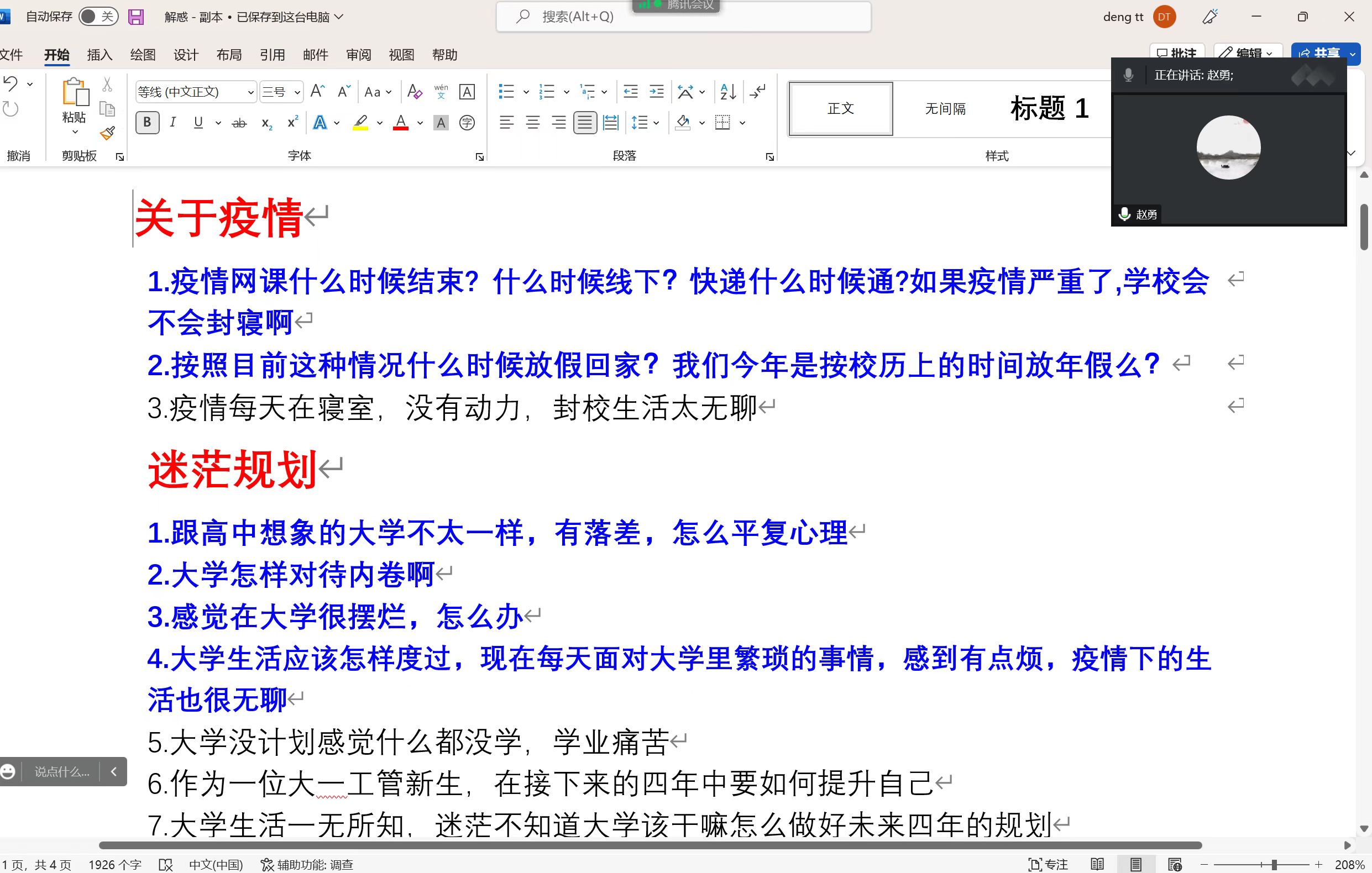1372x873 pixels.
Task: Open the 插入 ribbon tab
Action: 100,55
